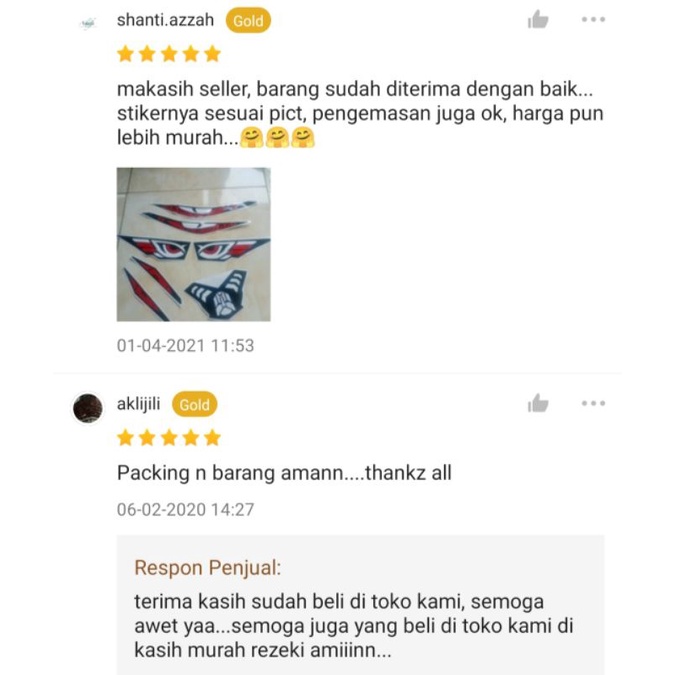
Task: Tap the timestamp 06-02-2020 14:27
Action: coord(186,510)
